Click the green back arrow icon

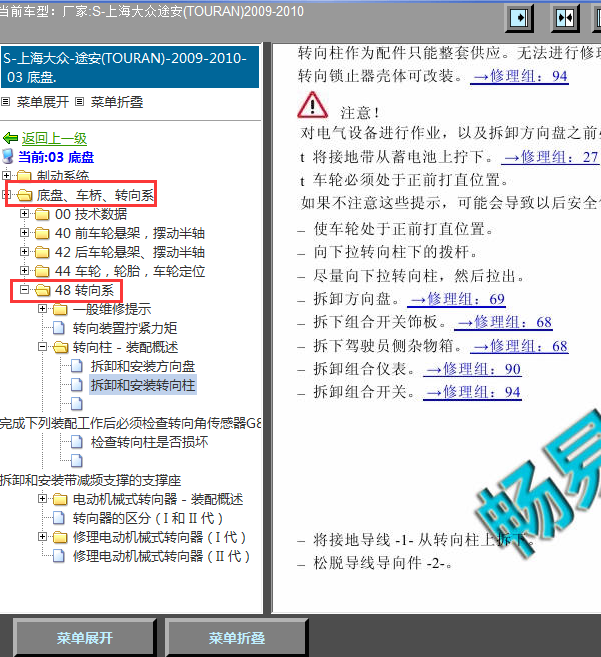tap(10, 138)
